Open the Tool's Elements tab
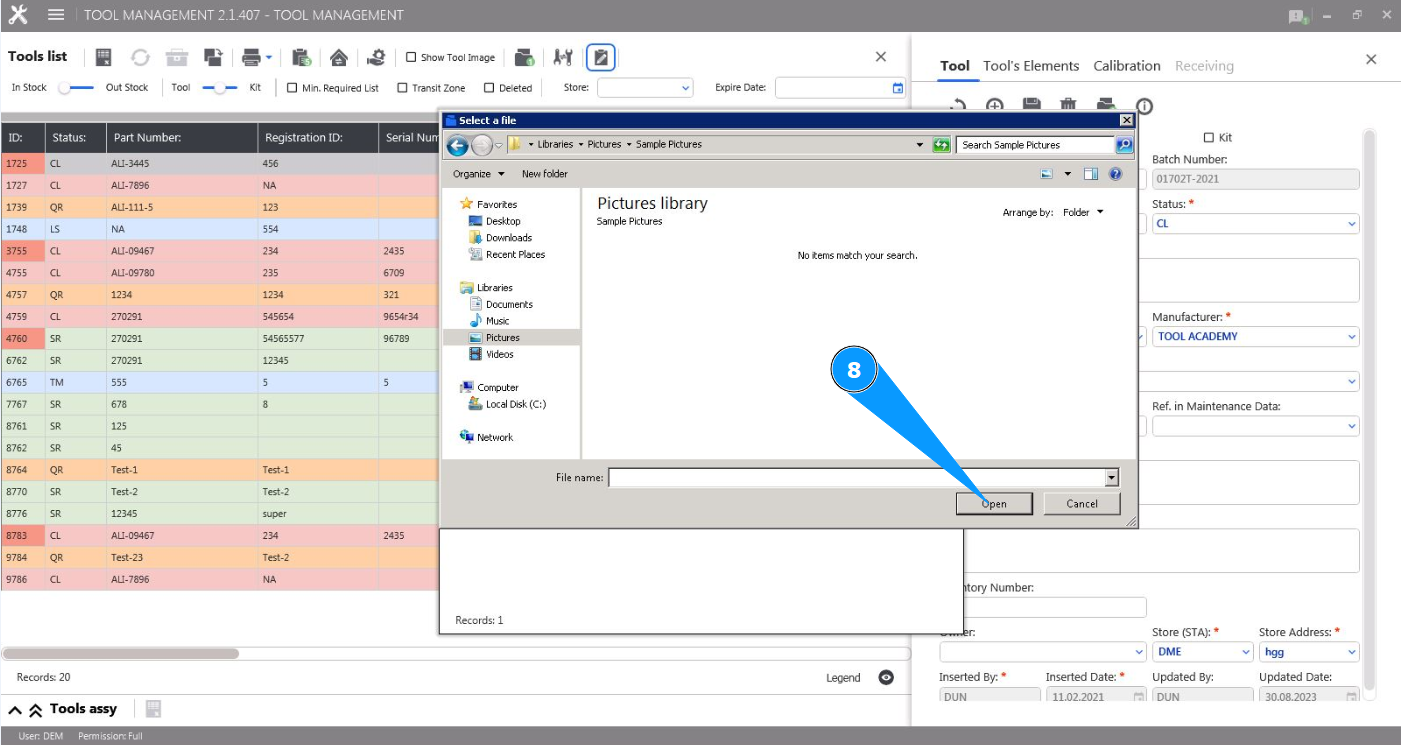 click(1031, 66)
